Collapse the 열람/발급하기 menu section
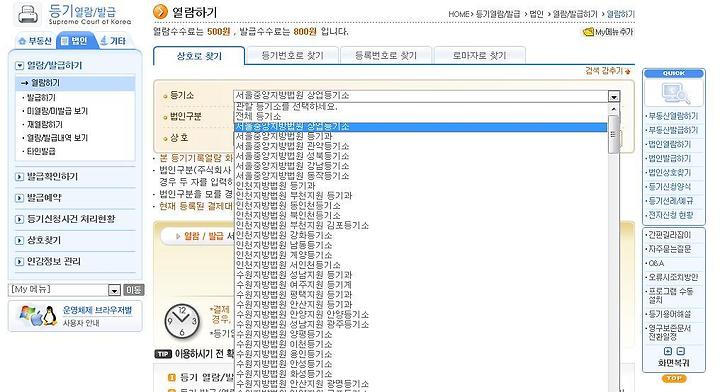Viewport: 720px width, 392px height. pyautogui.click(x=19, y=66)
